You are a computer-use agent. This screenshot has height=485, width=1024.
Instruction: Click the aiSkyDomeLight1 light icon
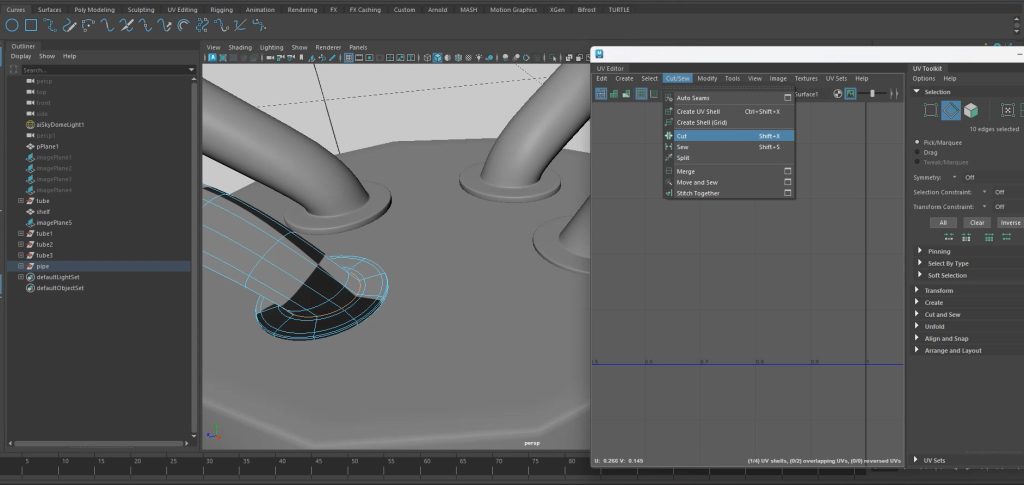(30, 125)
